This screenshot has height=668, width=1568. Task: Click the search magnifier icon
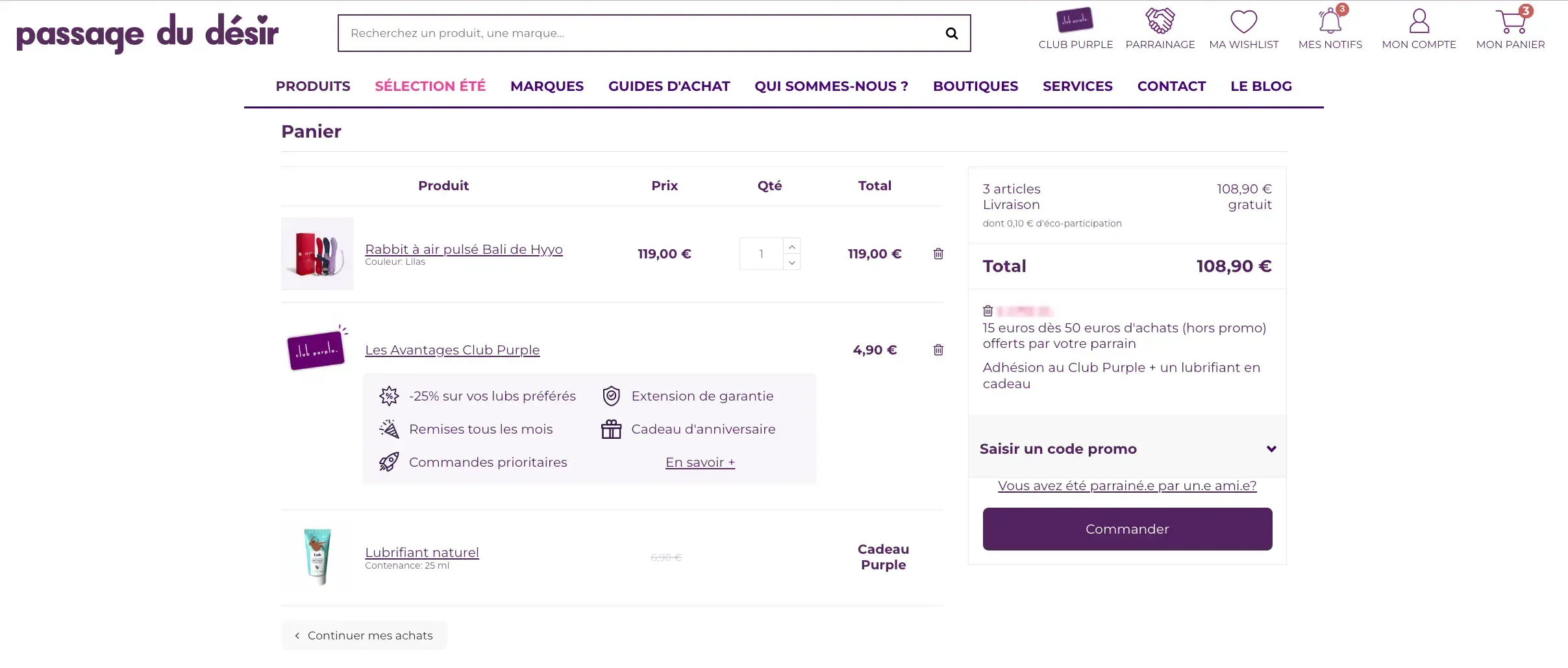952,33
